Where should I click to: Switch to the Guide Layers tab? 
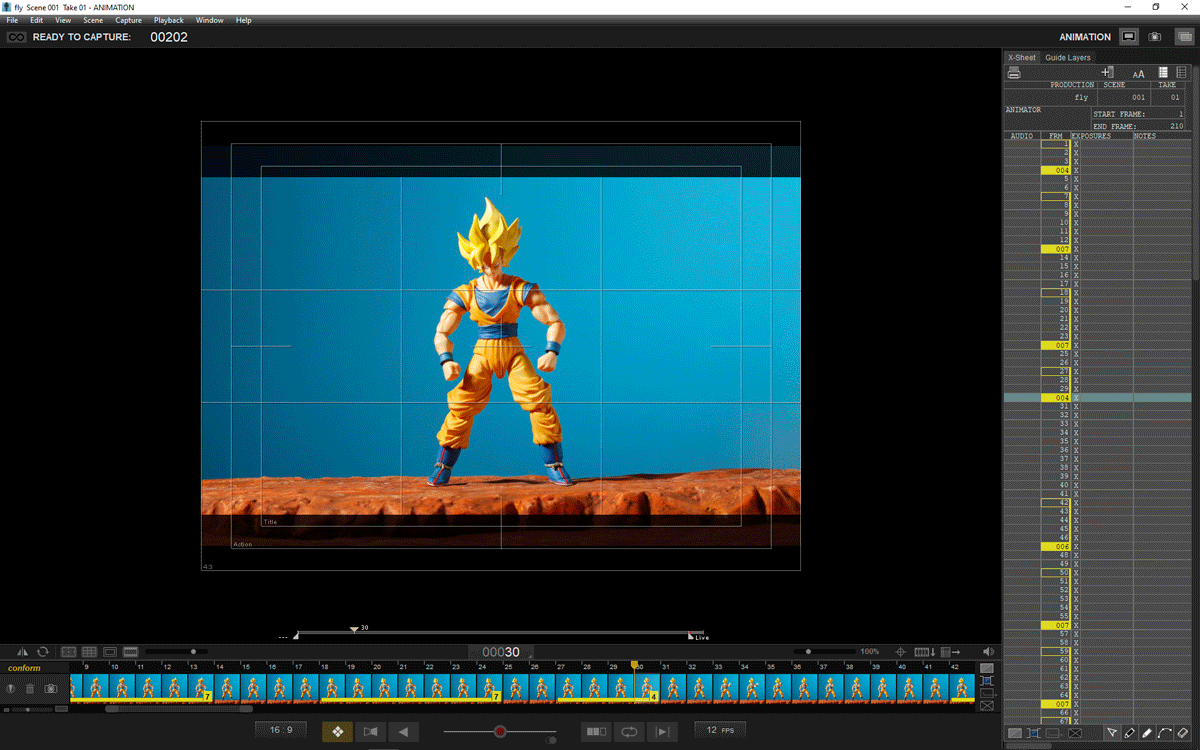point(1068,58)
